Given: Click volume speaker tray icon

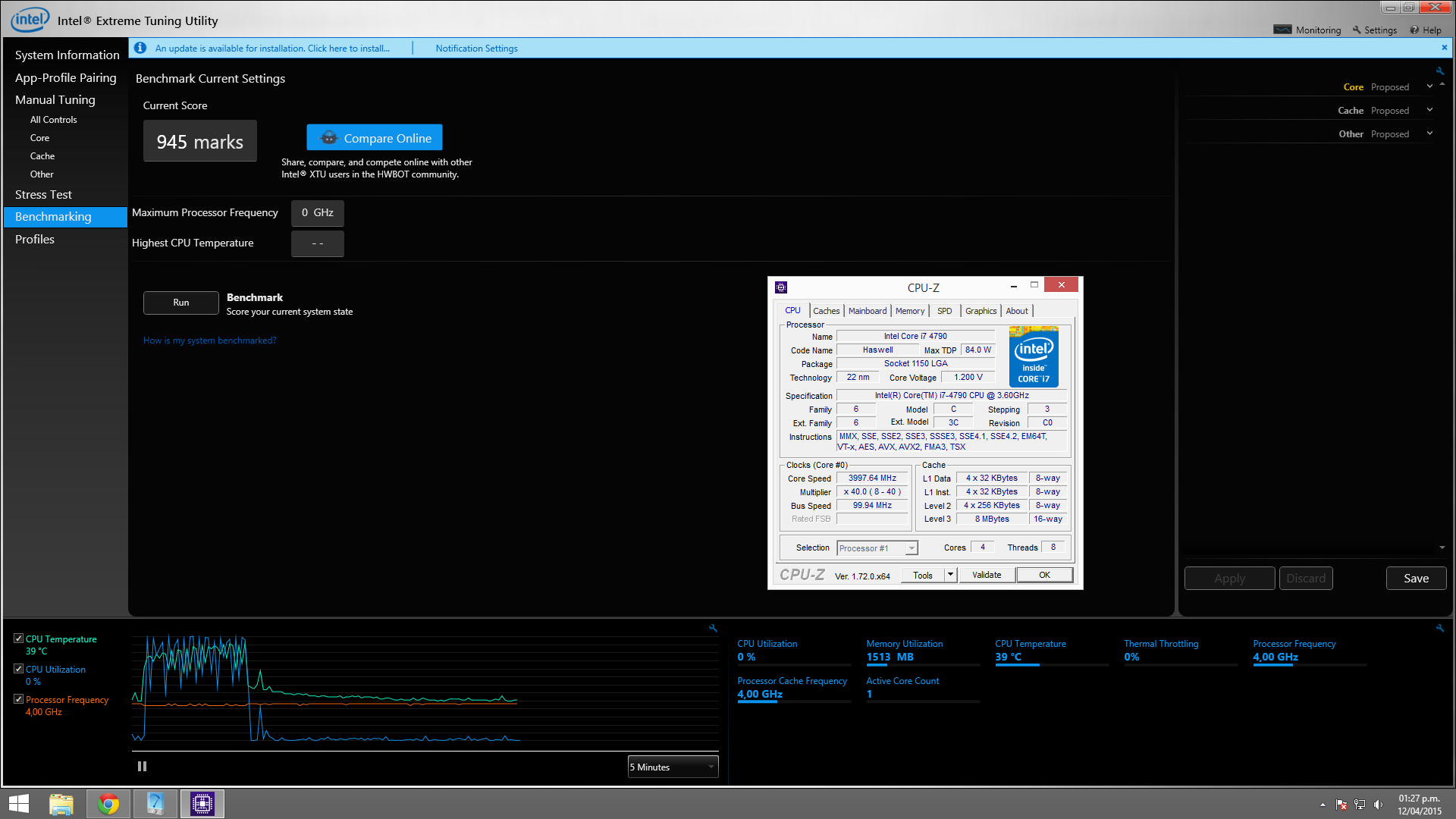Looking at the screenshot, I should 1378,805.
